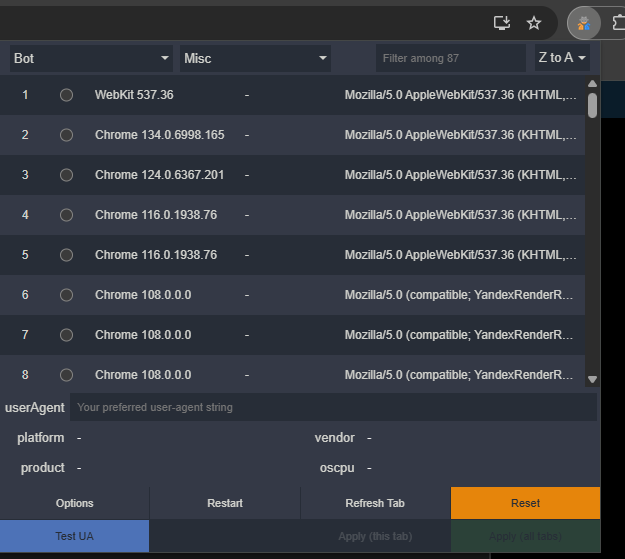
Task: Click the oscpu label
Action: (x=337, y=468)
